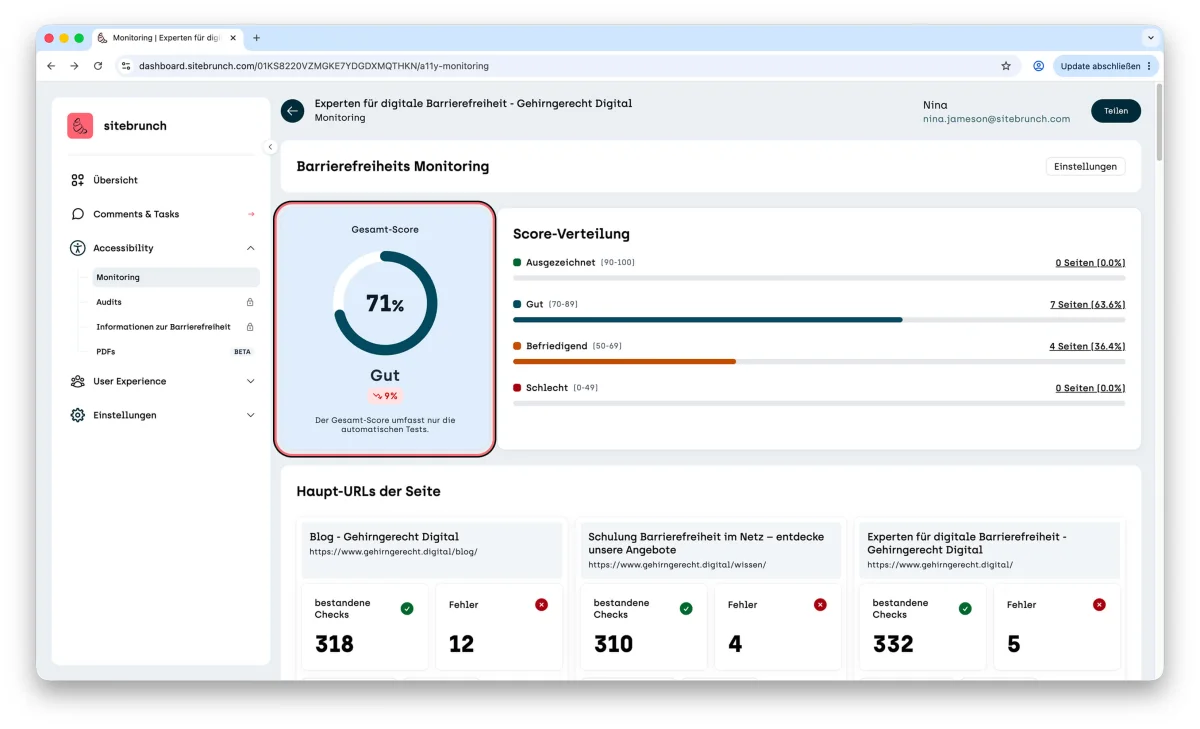This screenshot has height=729, width=1200.
Task: Click the Befriedigend orange progress bar
Action: pyautogui.click(x=624, y=361)
